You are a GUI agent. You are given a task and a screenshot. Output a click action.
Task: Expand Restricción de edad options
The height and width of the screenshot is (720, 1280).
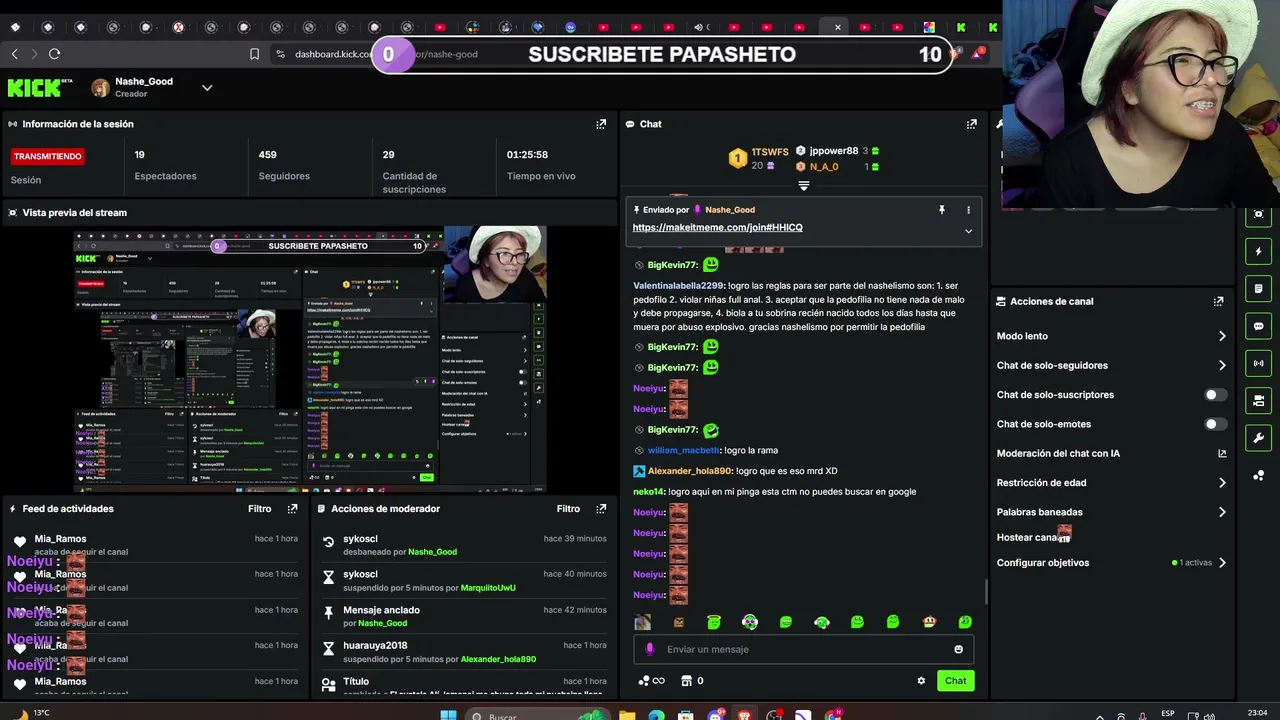1221,483
